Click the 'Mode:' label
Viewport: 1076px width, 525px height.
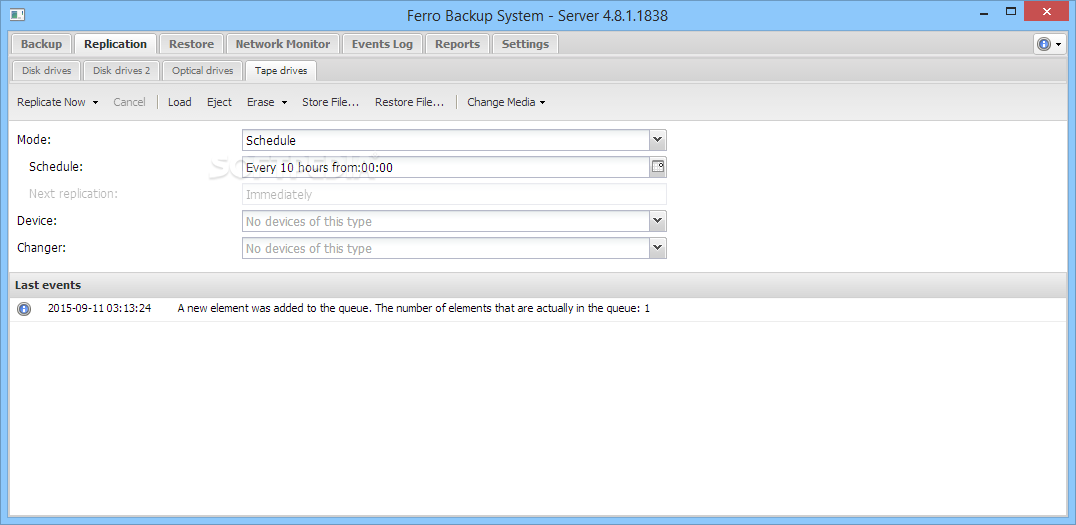(x=34, y=140)
